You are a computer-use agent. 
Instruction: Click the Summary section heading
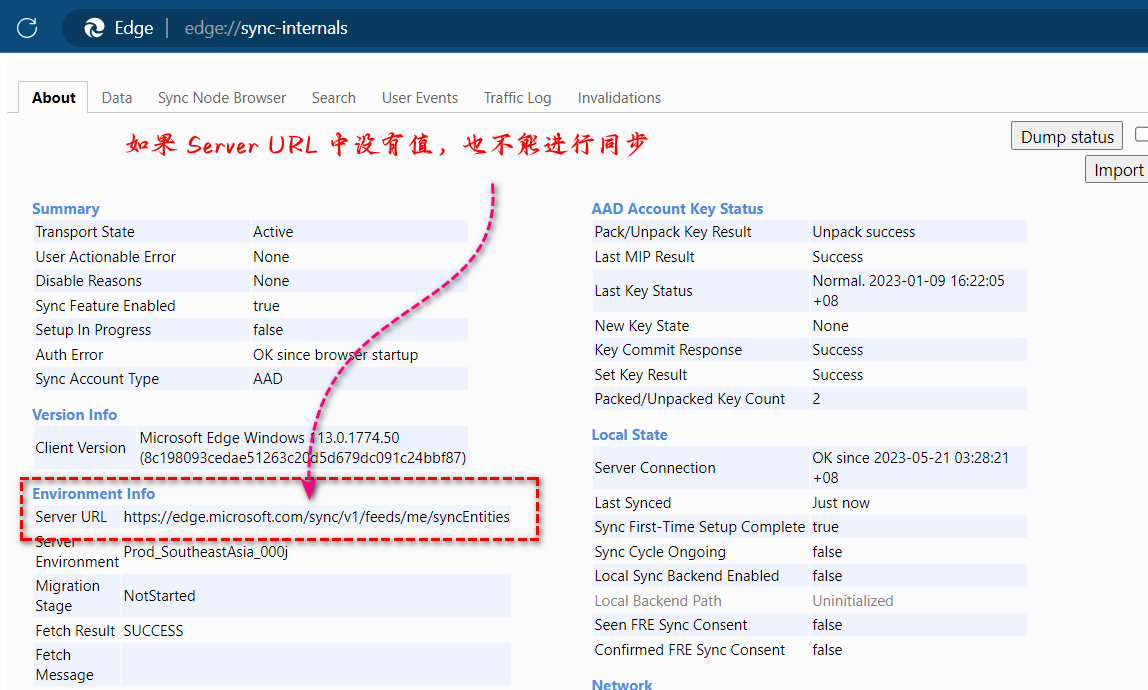tap(65, 209)
